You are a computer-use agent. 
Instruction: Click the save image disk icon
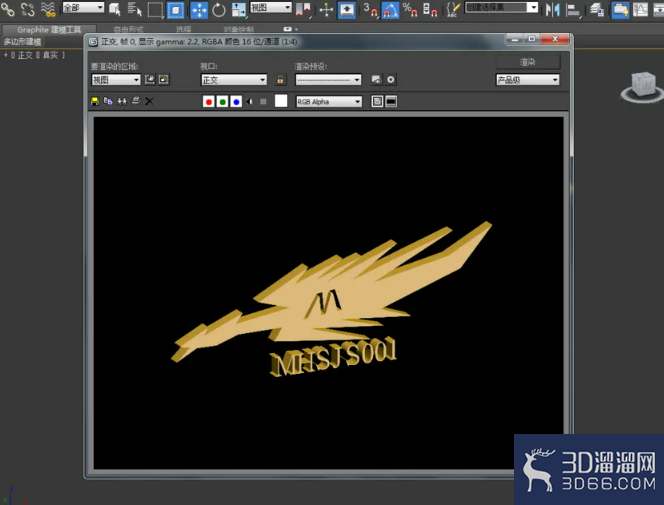coord(94,101)
